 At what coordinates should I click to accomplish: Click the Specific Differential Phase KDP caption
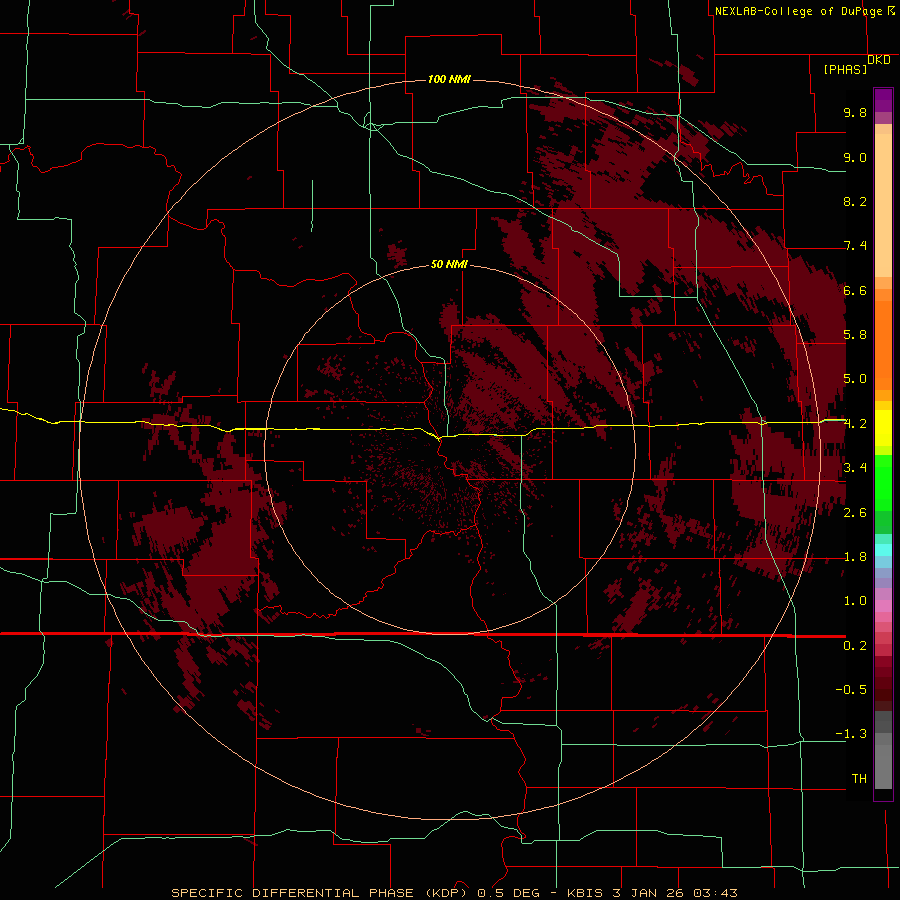(x=324, y=893)
